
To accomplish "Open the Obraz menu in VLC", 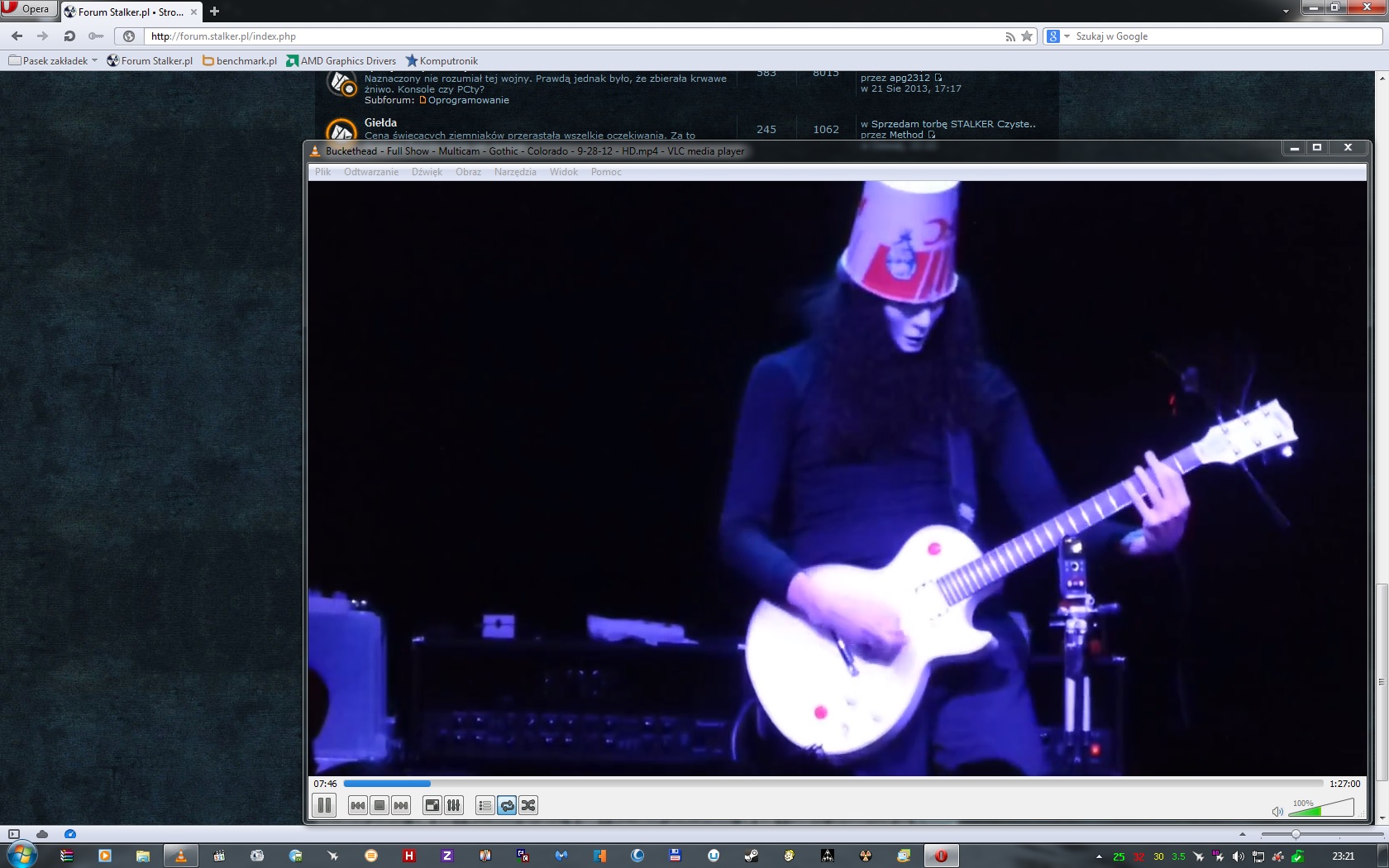I will tap(468, 172).
